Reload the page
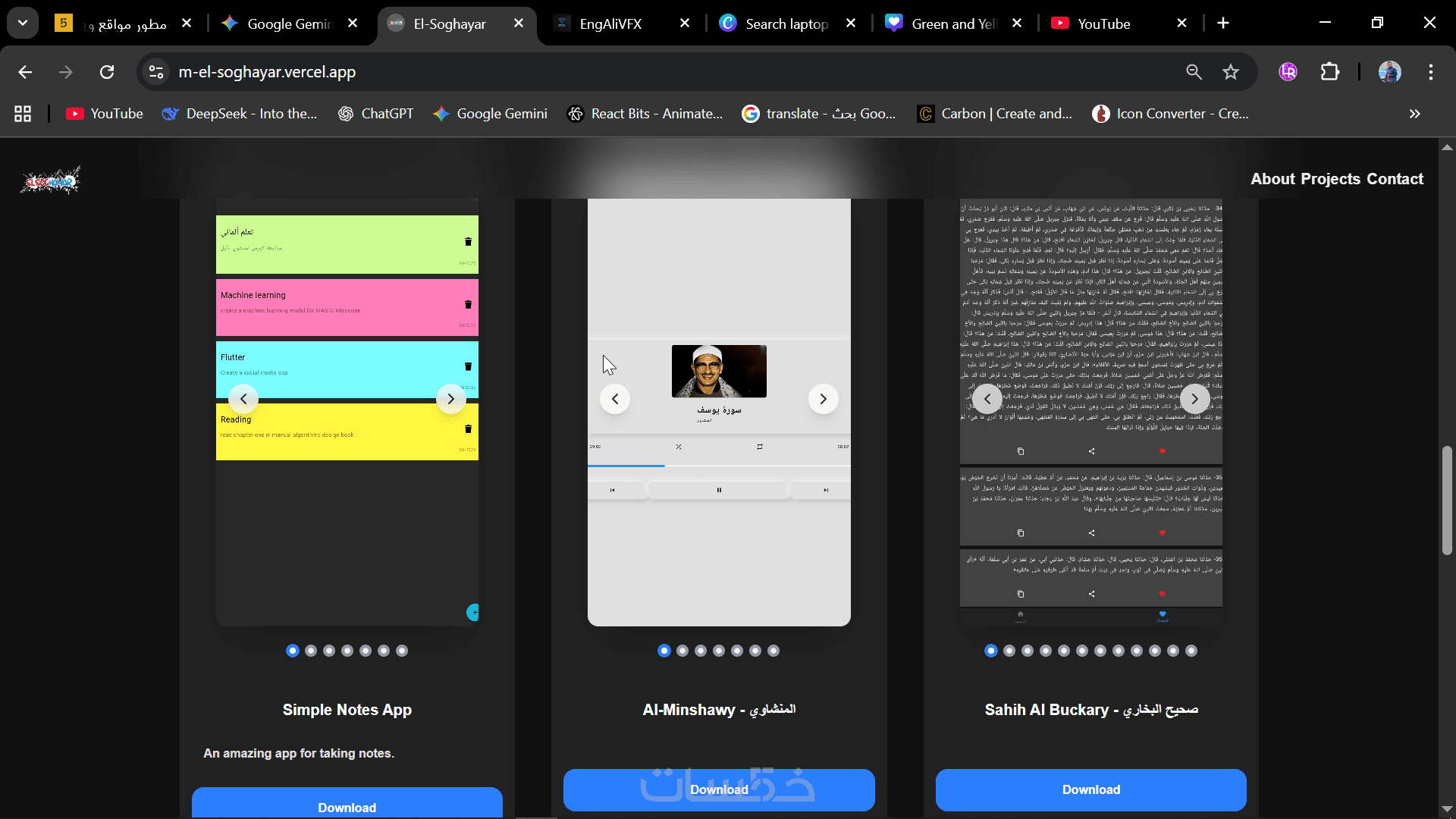Screen dimensions: 1456x819 pyautogui.click(x=107, y=72)
